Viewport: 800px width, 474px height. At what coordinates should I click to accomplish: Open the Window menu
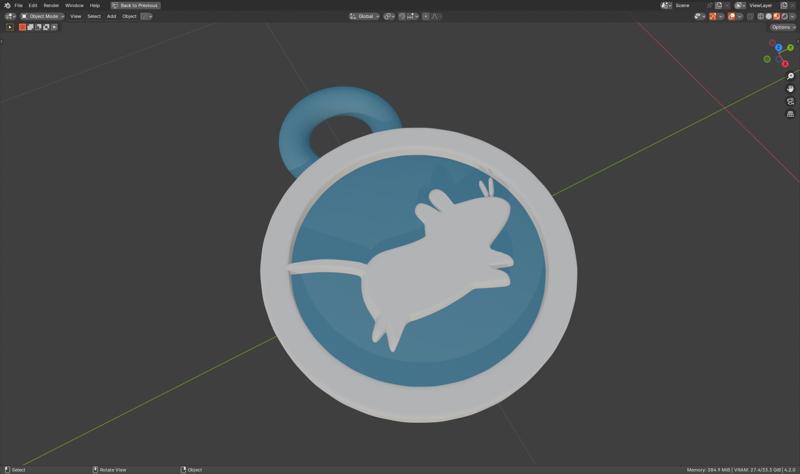74,5
